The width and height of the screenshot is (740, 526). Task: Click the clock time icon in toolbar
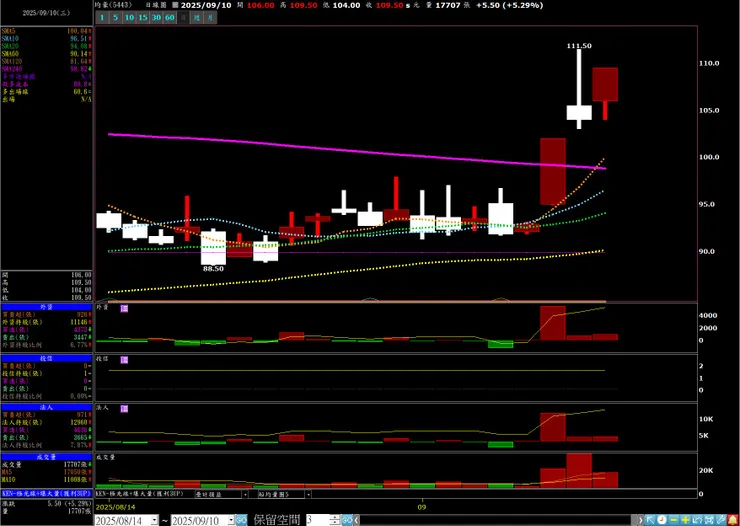point(662,520)
